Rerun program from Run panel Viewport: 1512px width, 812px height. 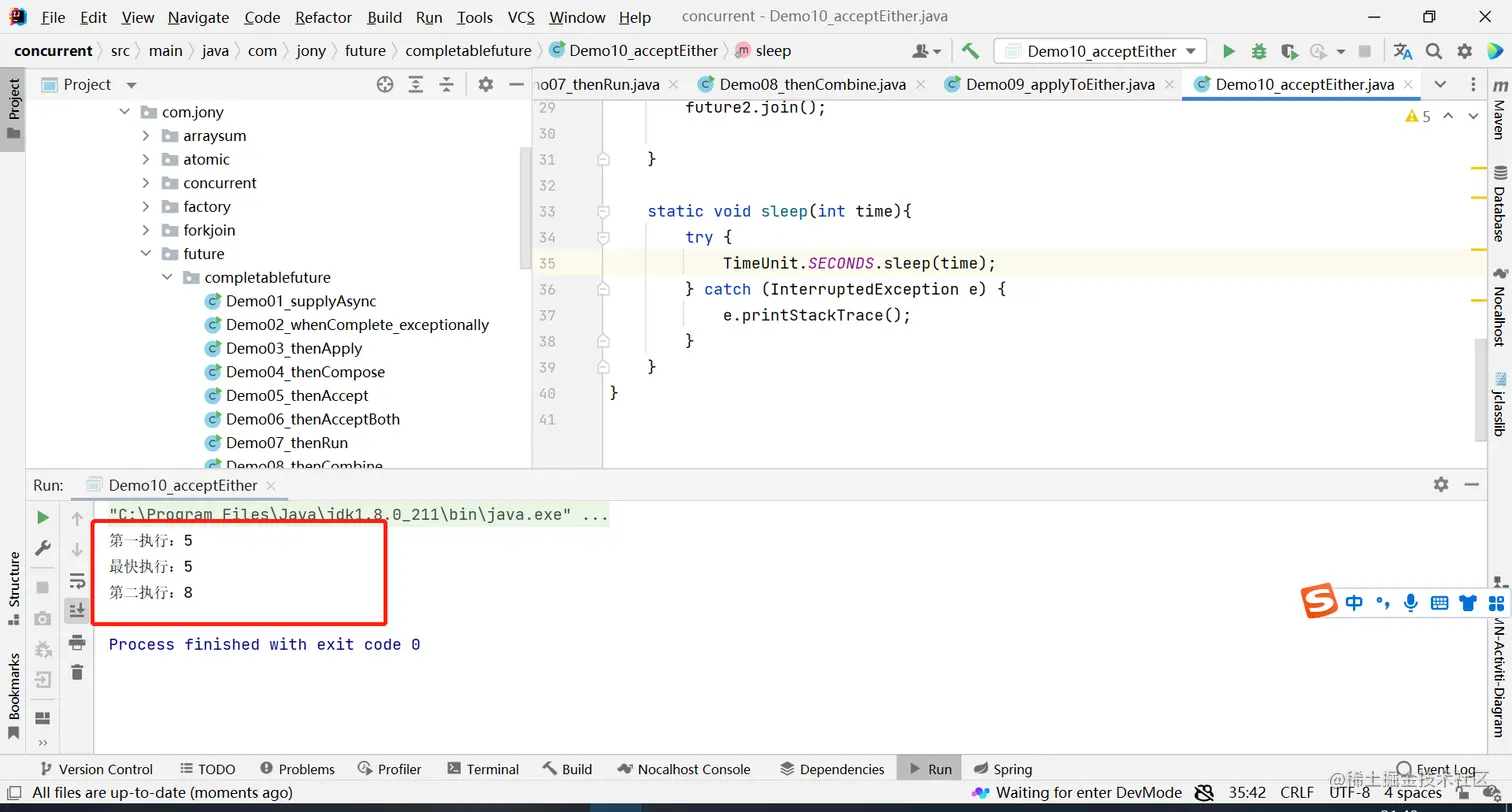43,517
